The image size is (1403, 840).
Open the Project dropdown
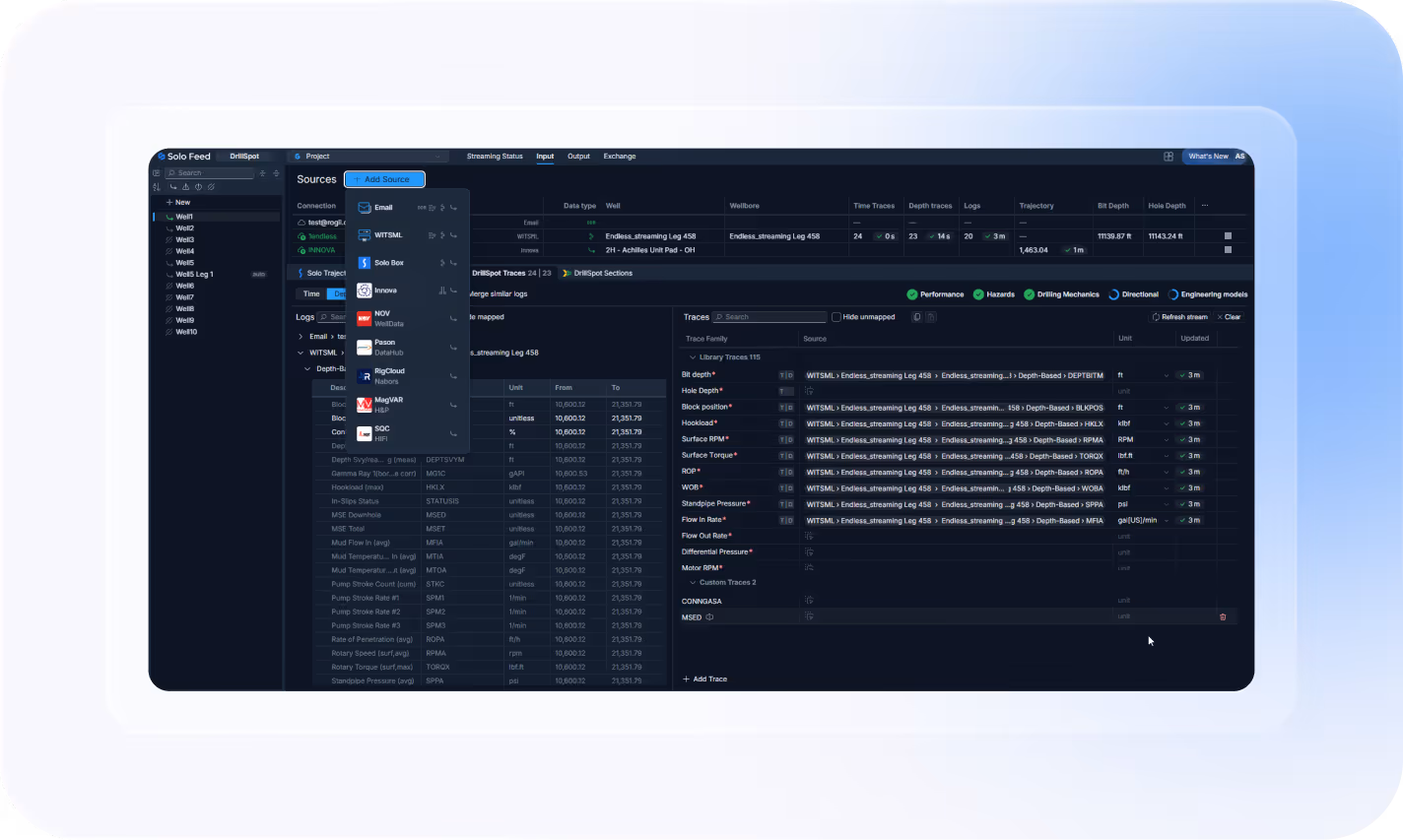click(368, 157)
